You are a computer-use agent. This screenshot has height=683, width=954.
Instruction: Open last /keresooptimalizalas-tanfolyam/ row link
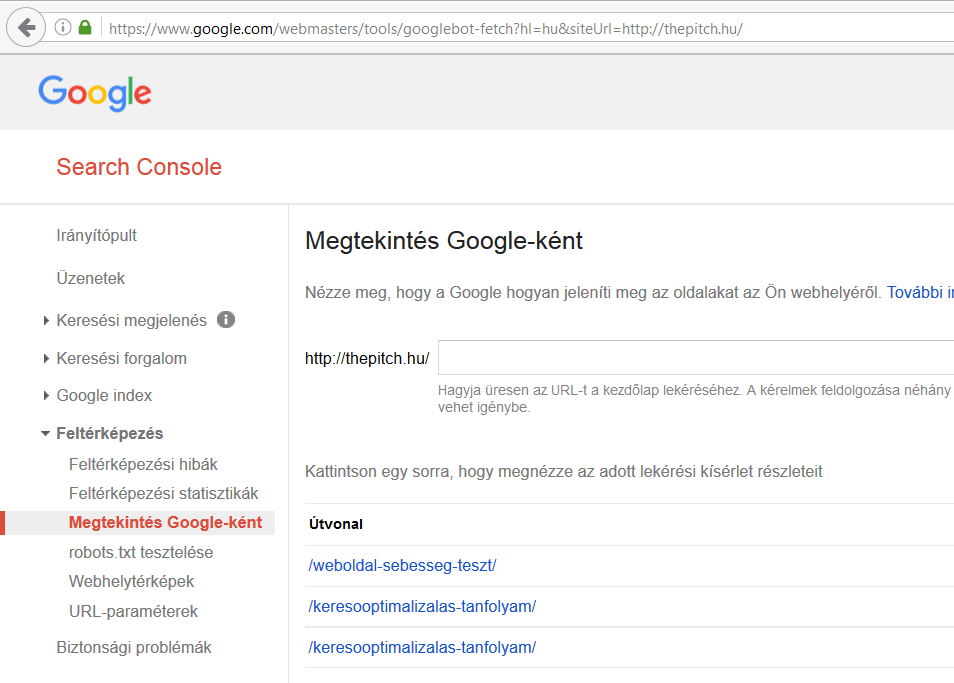[x=422, y=648]
